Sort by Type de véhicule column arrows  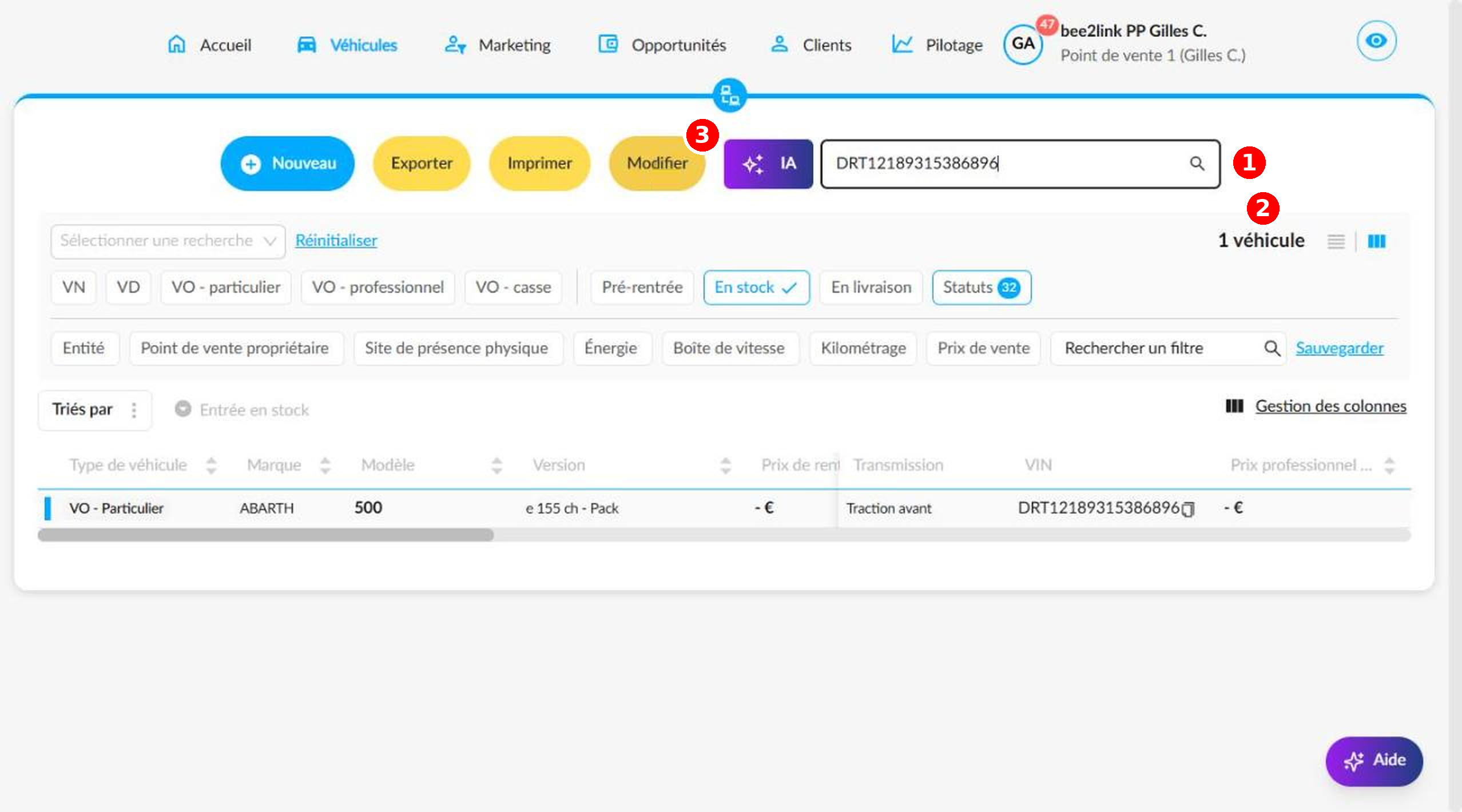(x=211, y=465)
